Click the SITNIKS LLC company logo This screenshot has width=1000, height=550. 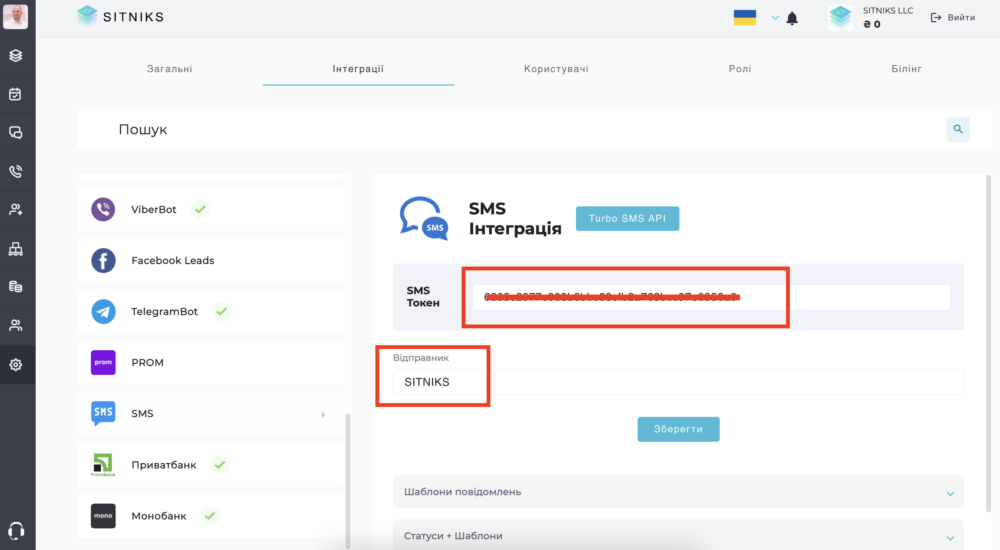coord(840,18)
